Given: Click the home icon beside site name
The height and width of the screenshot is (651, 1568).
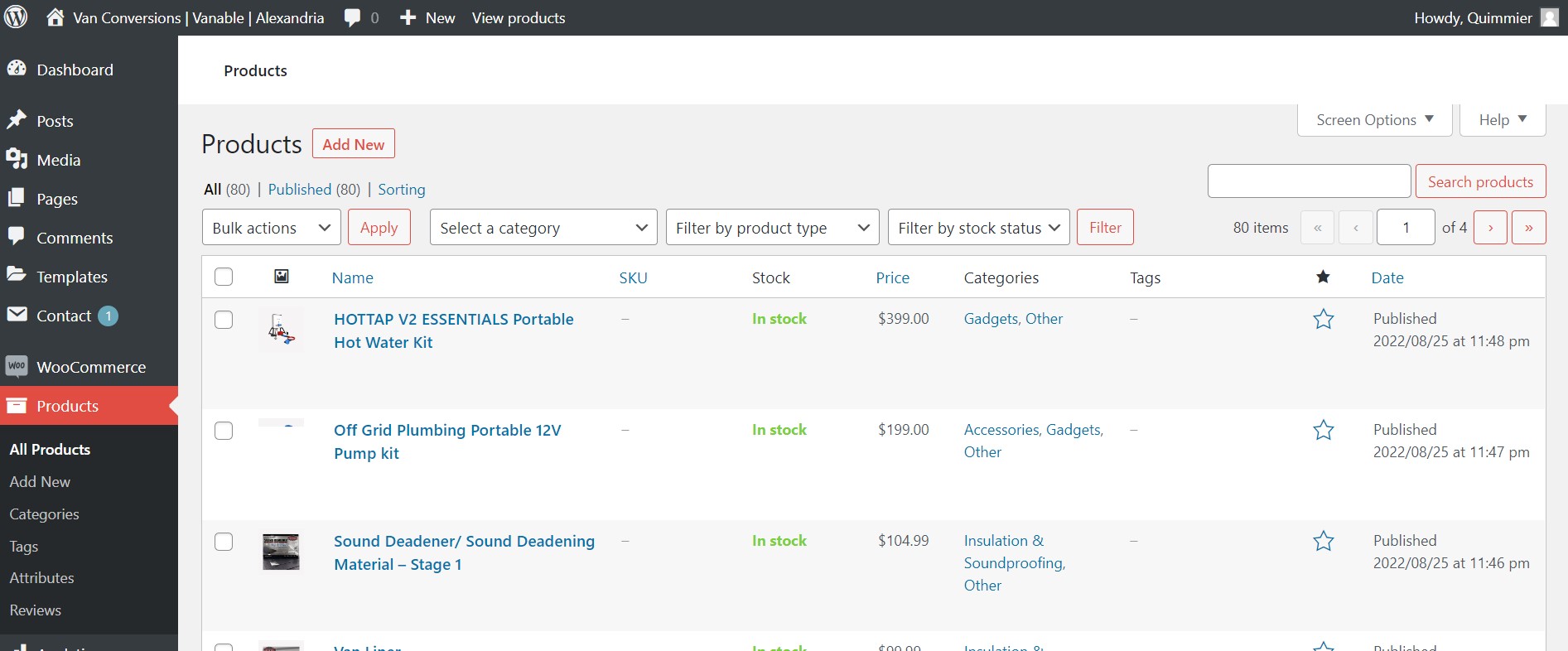Looking at the screenshot, I should [x=55, y=17].
